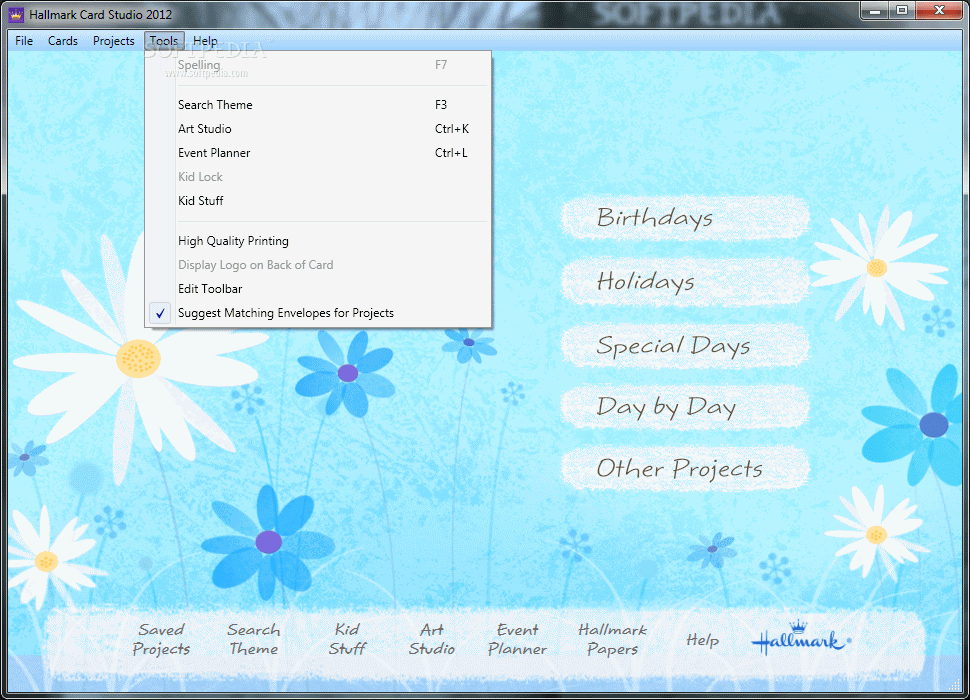970x700 pixels.
Task: Maximize the Hallmark Card Studio window
Action: point(902,11)
